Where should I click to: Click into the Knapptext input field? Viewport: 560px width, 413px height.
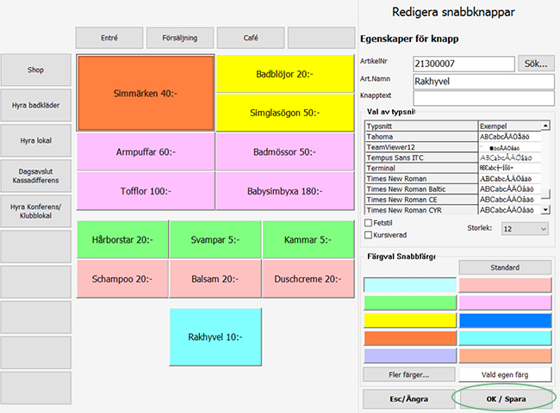coord(484,98)
